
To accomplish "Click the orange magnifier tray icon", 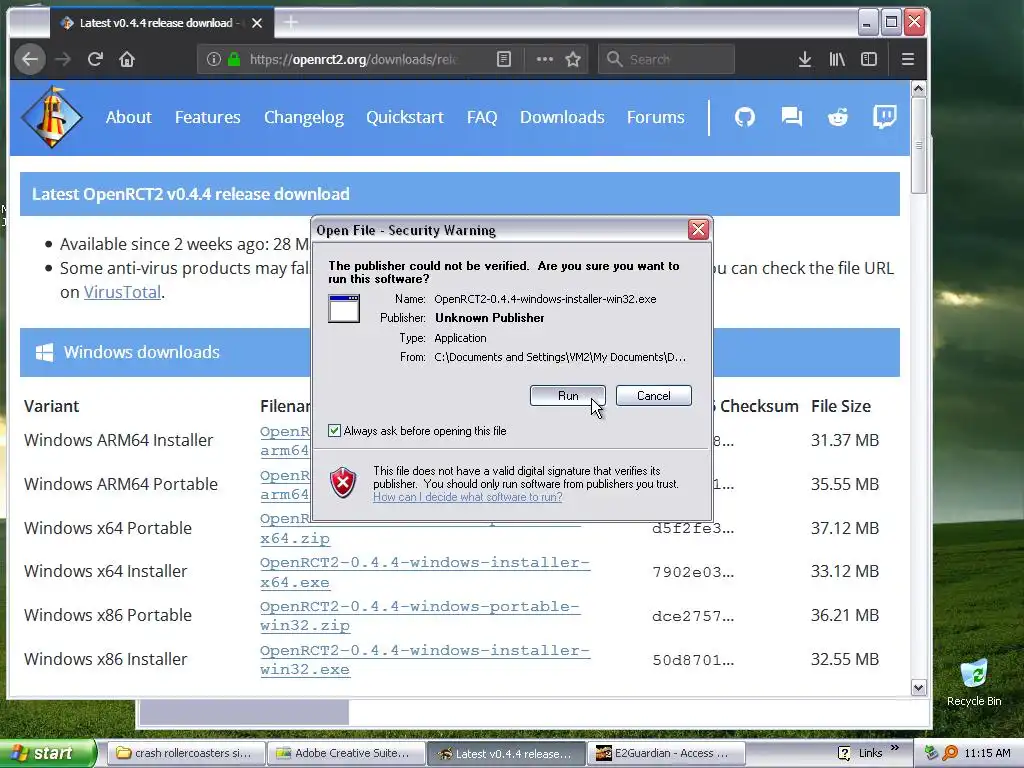I will (950, 753).
